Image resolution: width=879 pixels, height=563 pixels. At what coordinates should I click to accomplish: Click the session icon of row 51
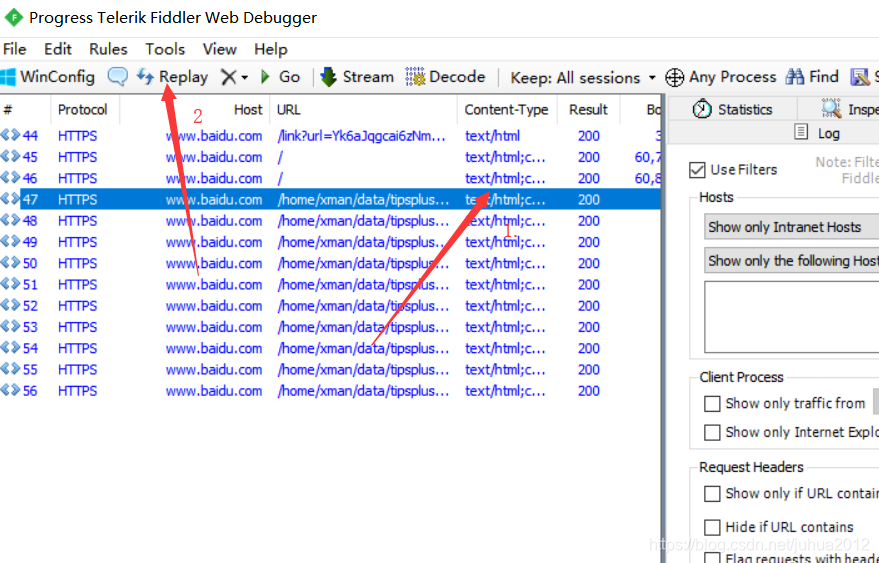pyautogui.click(x=10, y=284)
